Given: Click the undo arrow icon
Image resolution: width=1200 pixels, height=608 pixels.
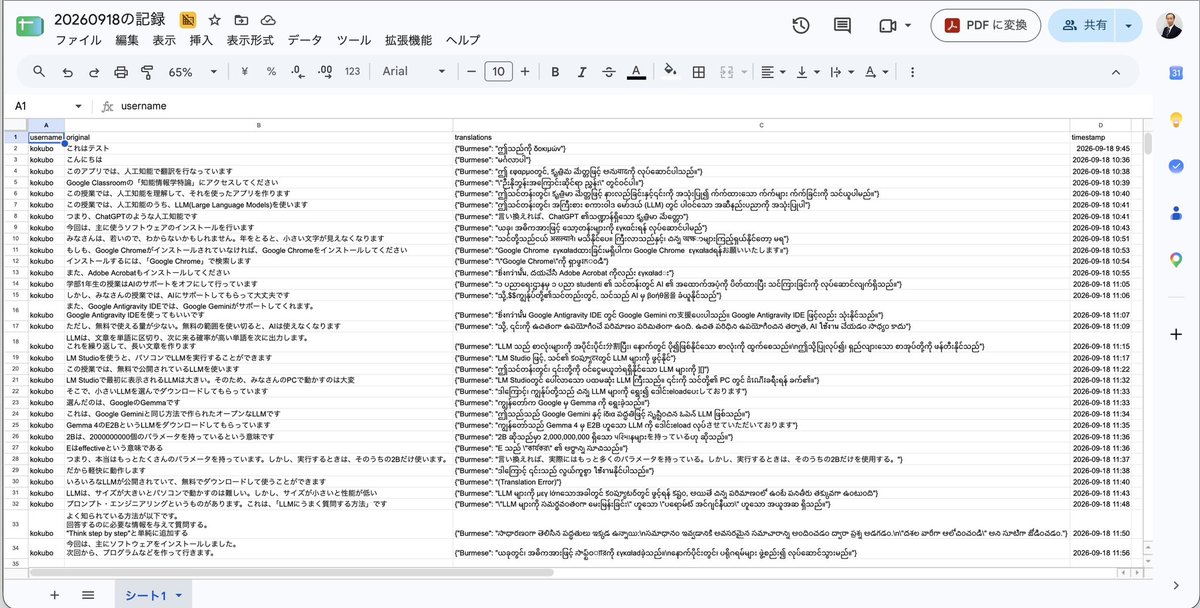Looking at the screenshot, I should tap(67, 71).
